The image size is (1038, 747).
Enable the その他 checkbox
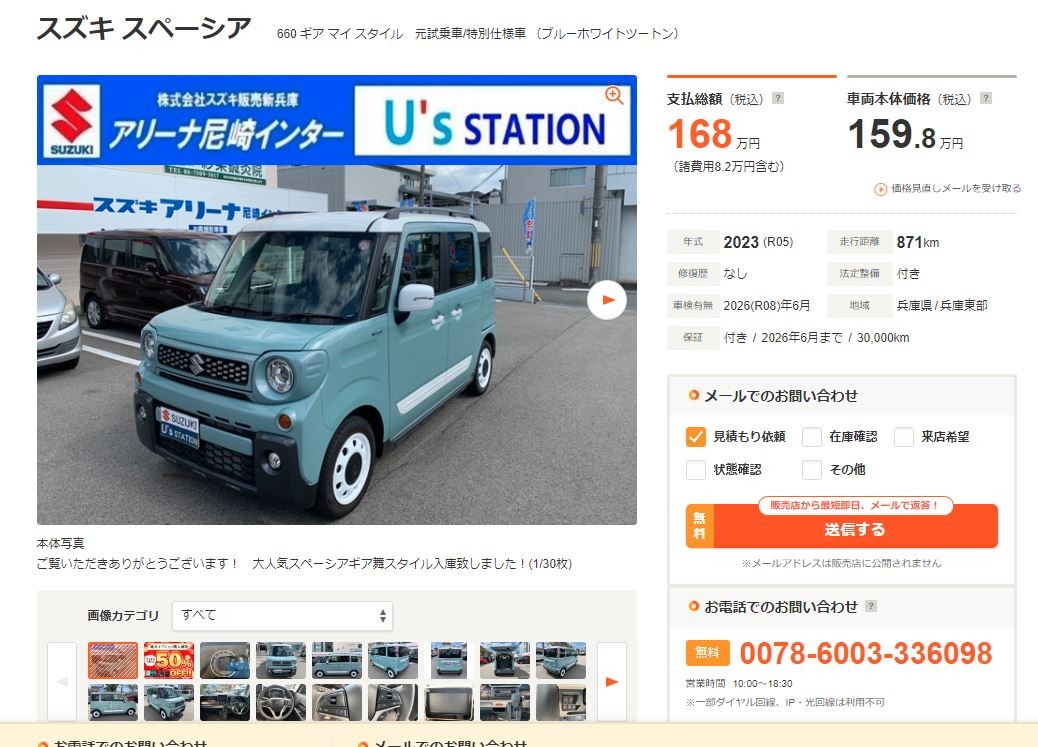pos(812,470)
